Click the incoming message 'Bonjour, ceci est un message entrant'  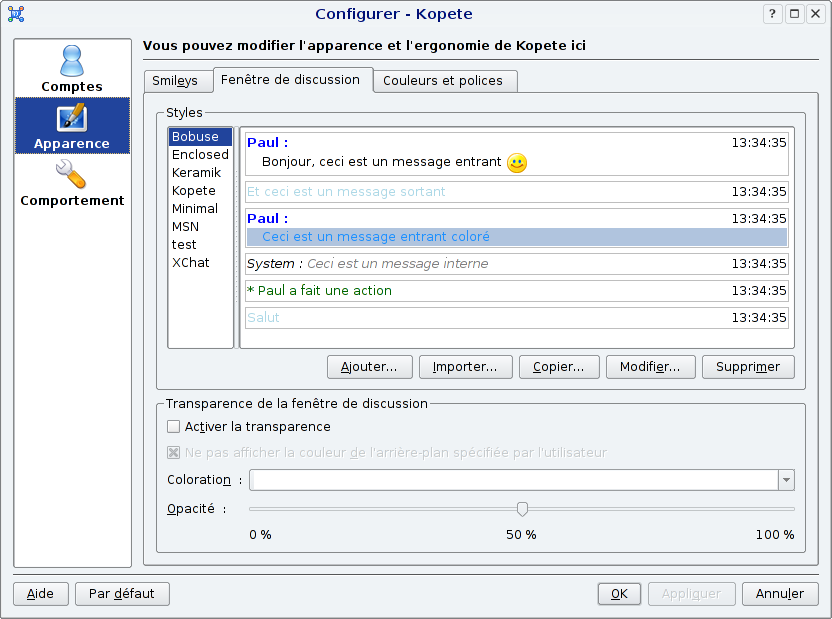click(382, 162)
